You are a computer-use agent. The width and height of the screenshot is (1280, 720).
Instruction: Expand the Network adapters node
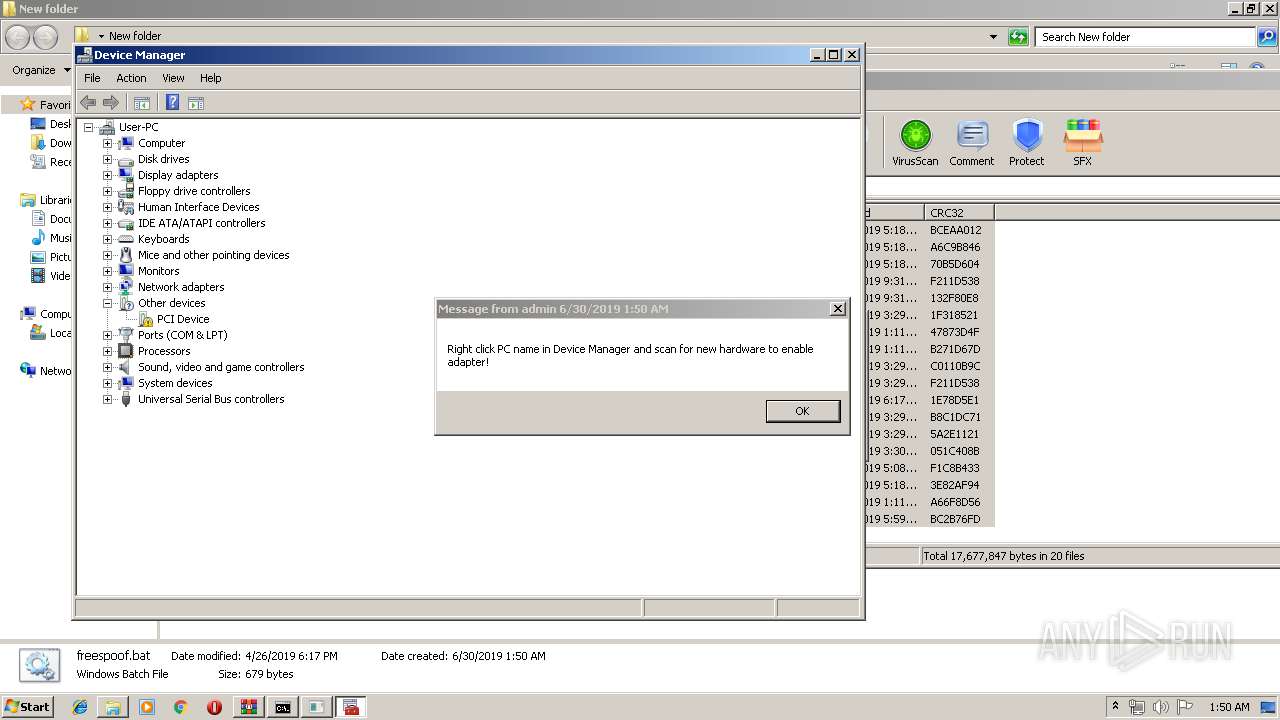107,287
